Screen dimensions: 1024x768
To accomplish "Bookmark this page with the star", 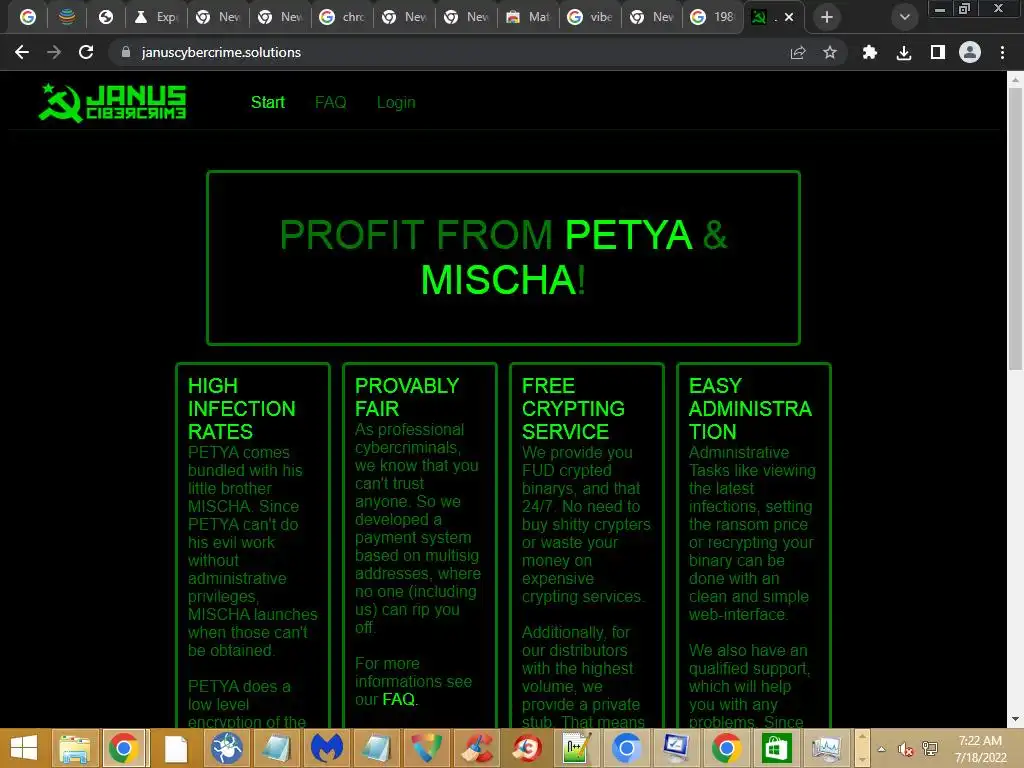I will (829, 52).
